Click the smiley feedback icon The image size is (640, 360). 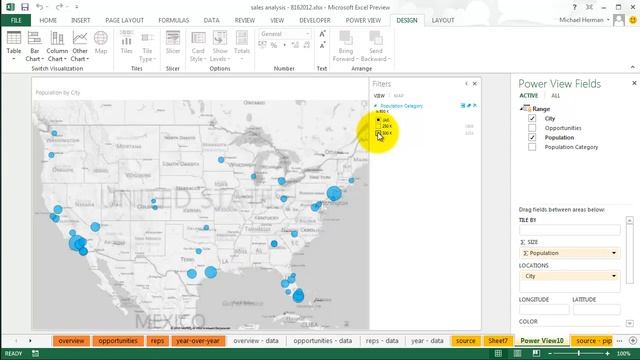pos(633,20)
